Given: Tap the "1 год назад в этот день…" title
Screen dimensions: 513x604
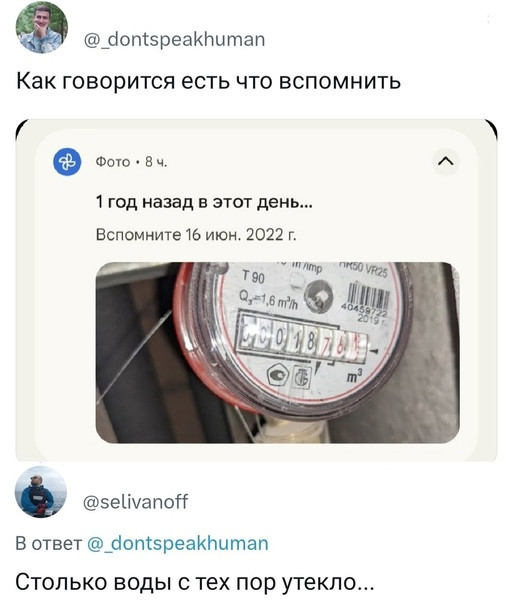Looking at the screenshot, I should click(204, 202).
